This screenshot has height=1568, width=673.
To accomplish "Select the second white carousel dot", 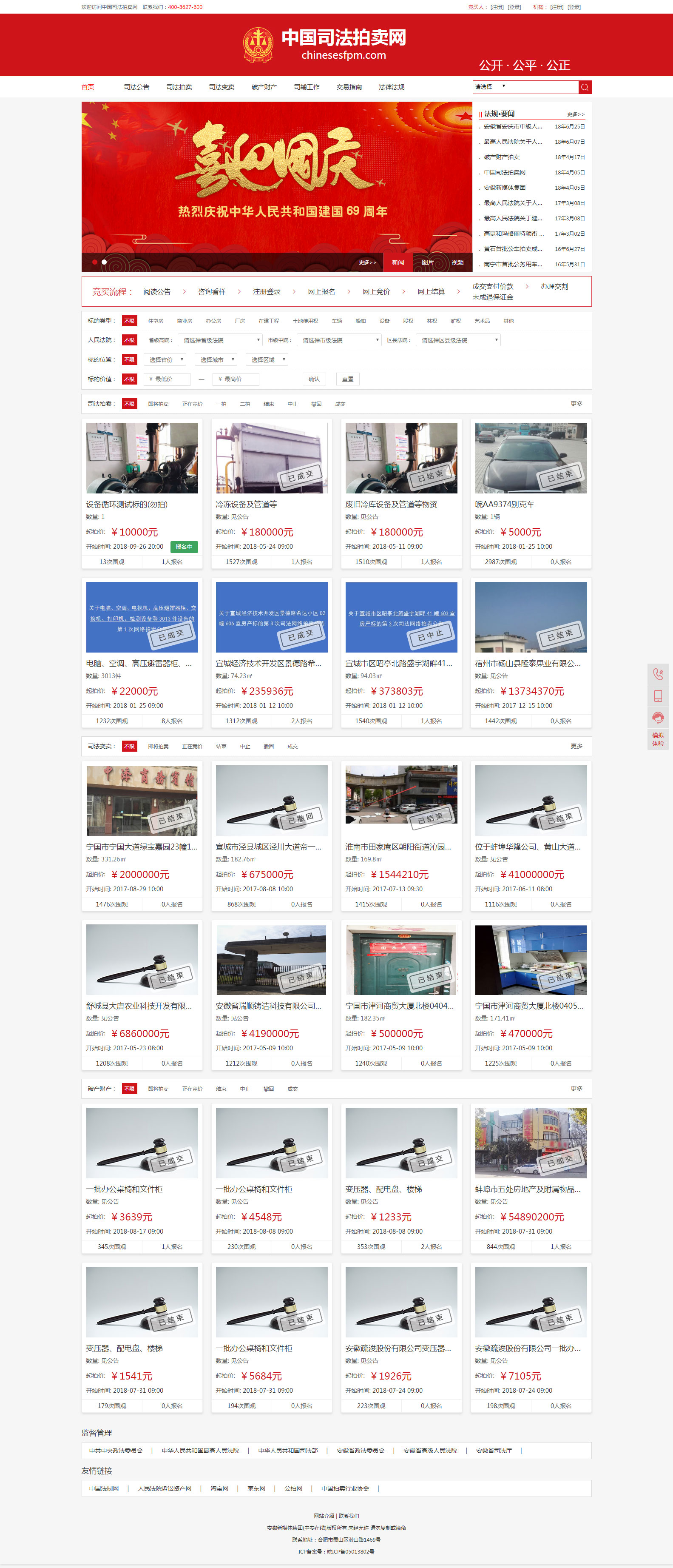I will 104,262.
